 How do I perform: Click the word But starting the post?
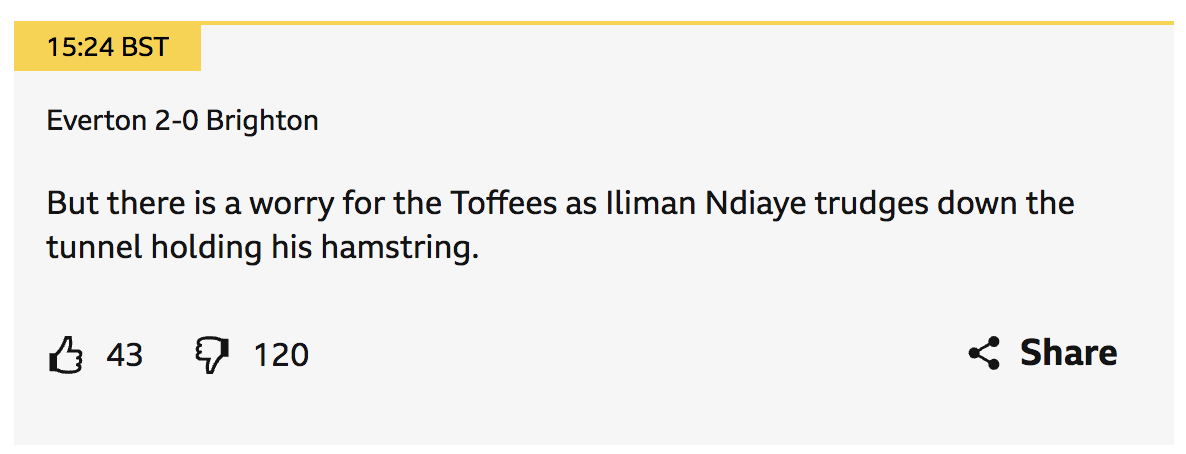(x=73, y=204)
